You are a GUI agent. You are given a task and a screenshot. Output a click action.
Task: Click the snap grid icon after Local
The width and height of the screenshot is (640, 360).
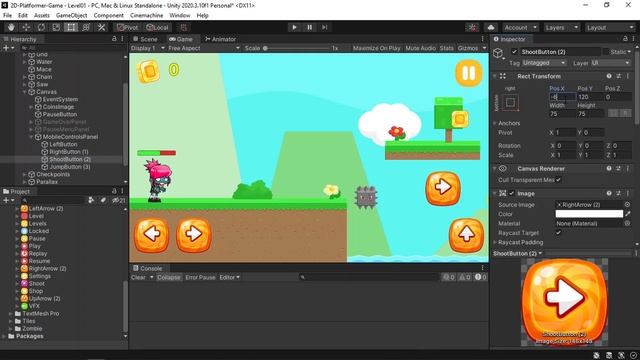click(x=184, y=27)
